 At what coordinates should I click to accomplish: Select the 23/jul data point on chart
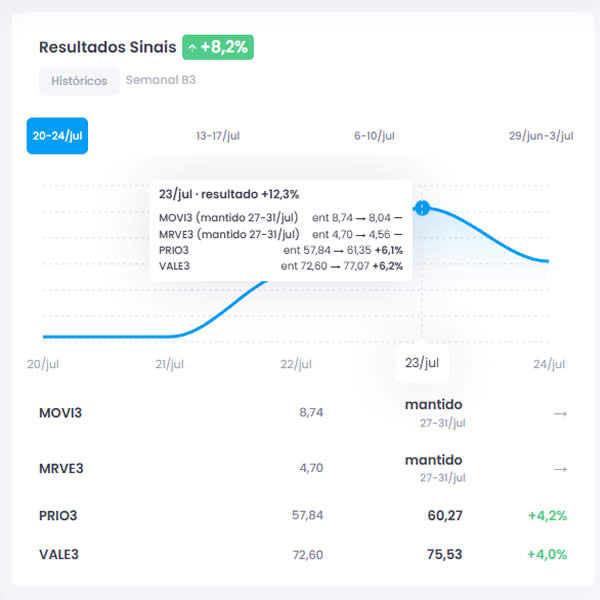point(422,208)
